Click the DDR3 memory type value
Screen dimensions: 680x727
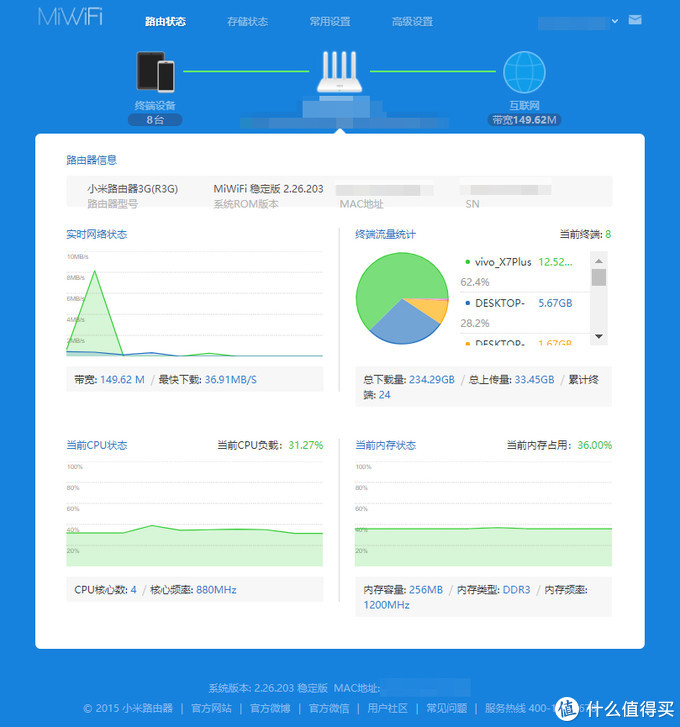[x=516, y=590]
